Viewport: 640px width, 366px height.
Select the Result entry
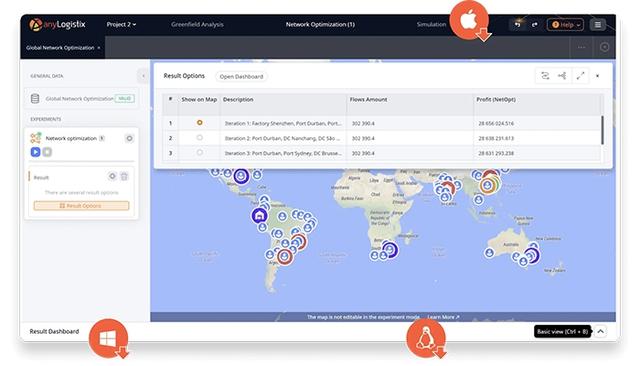[41, 177]
